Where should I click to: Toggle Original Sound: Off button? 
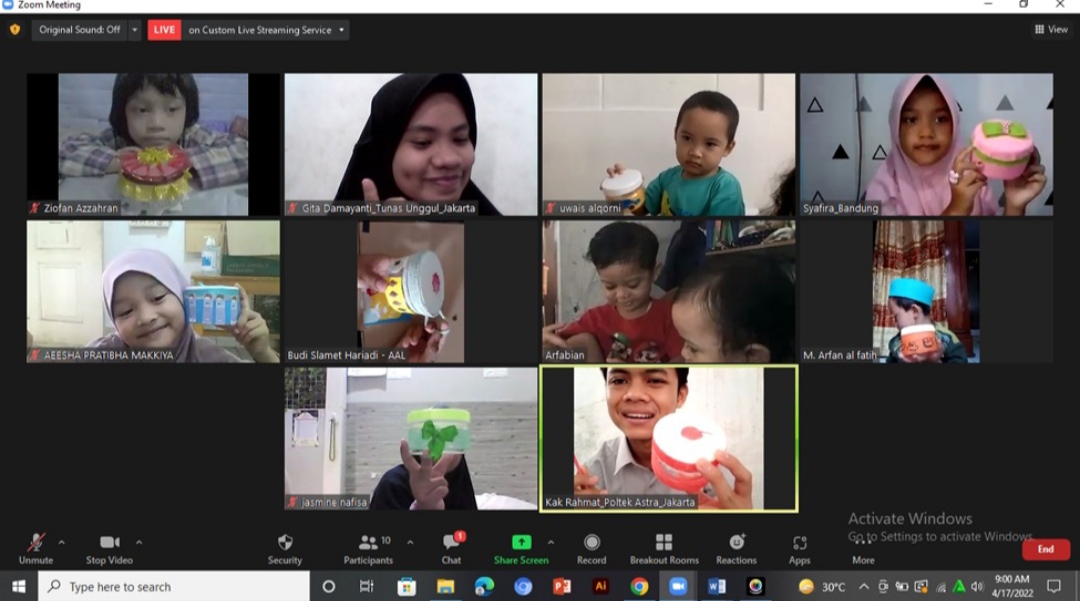click(x=79, y=30)
